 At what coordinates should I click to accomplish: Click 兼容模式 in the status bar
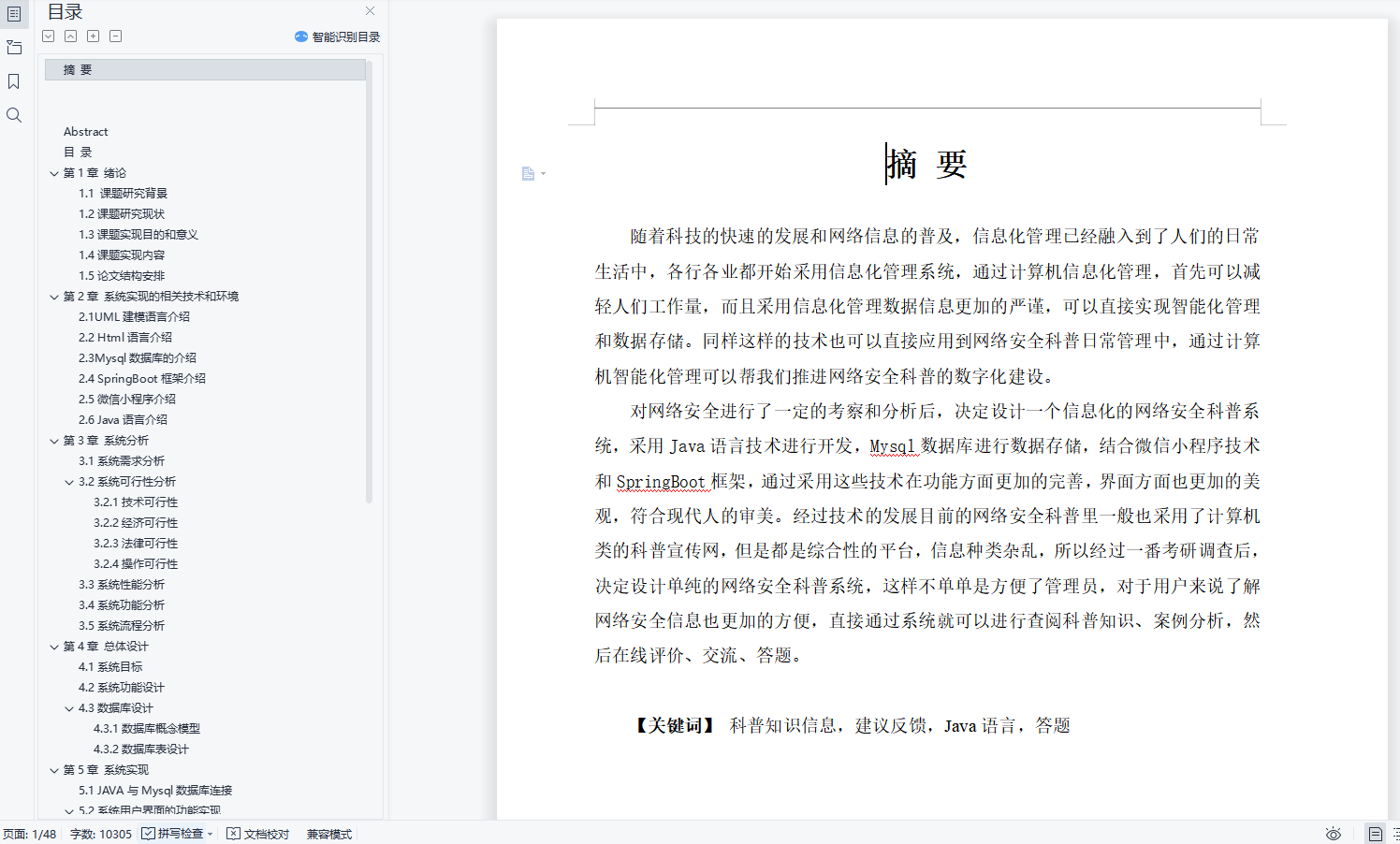coord(329,833)
